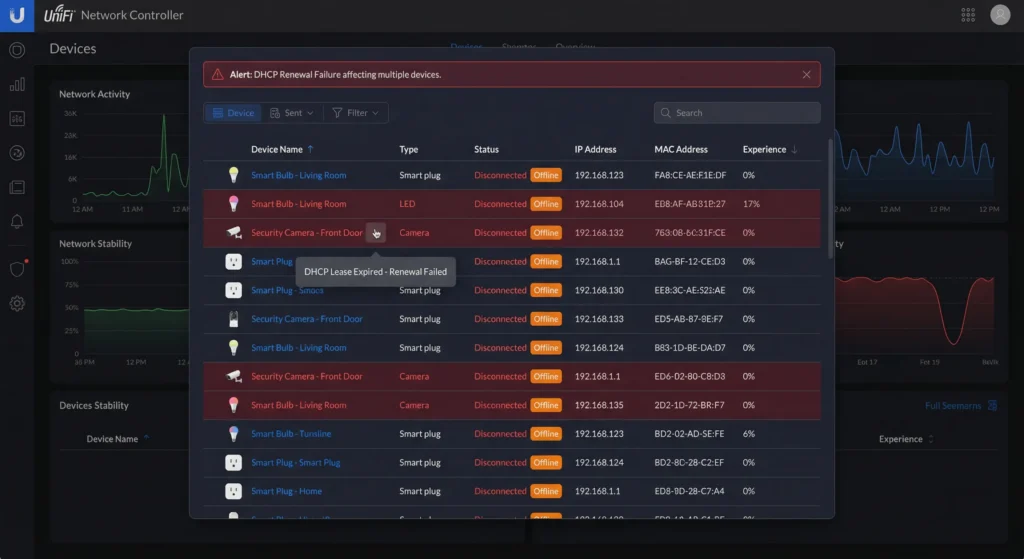Open the Filter dropdown
Screen dimensions: 1024x559
coord(356,113)
